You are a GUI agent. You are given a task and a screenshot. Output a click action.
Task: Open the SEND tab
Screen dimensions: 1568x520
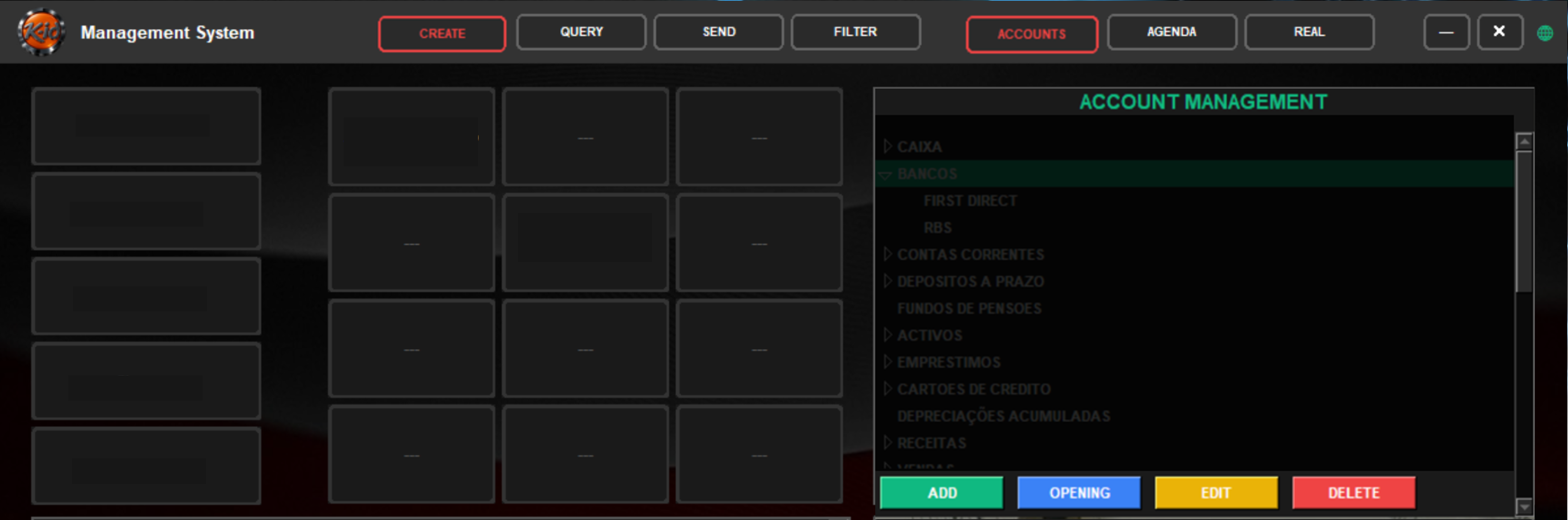(x=719, y=32)
